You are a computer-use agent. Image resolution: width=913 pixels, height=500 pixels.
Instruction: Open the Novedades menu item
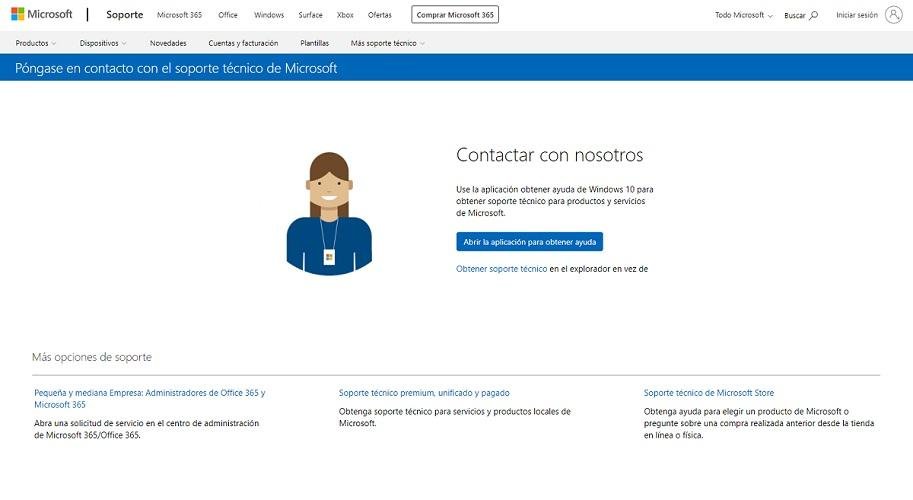click(168, 43)
